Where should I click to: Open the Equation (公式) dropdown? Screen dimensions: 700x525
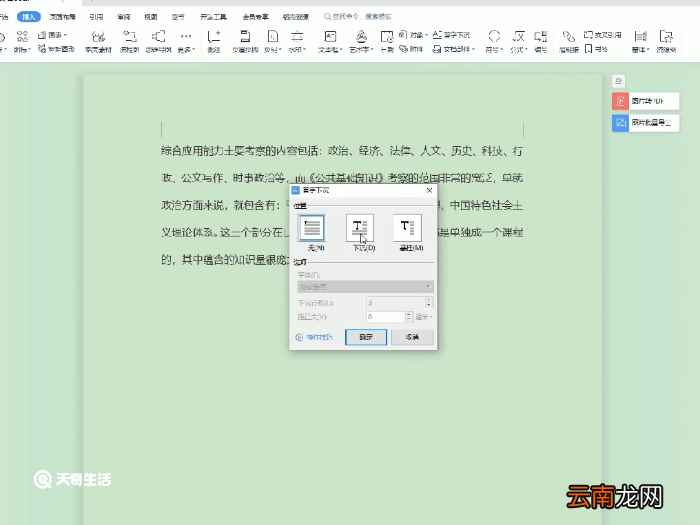coord(519,41)
